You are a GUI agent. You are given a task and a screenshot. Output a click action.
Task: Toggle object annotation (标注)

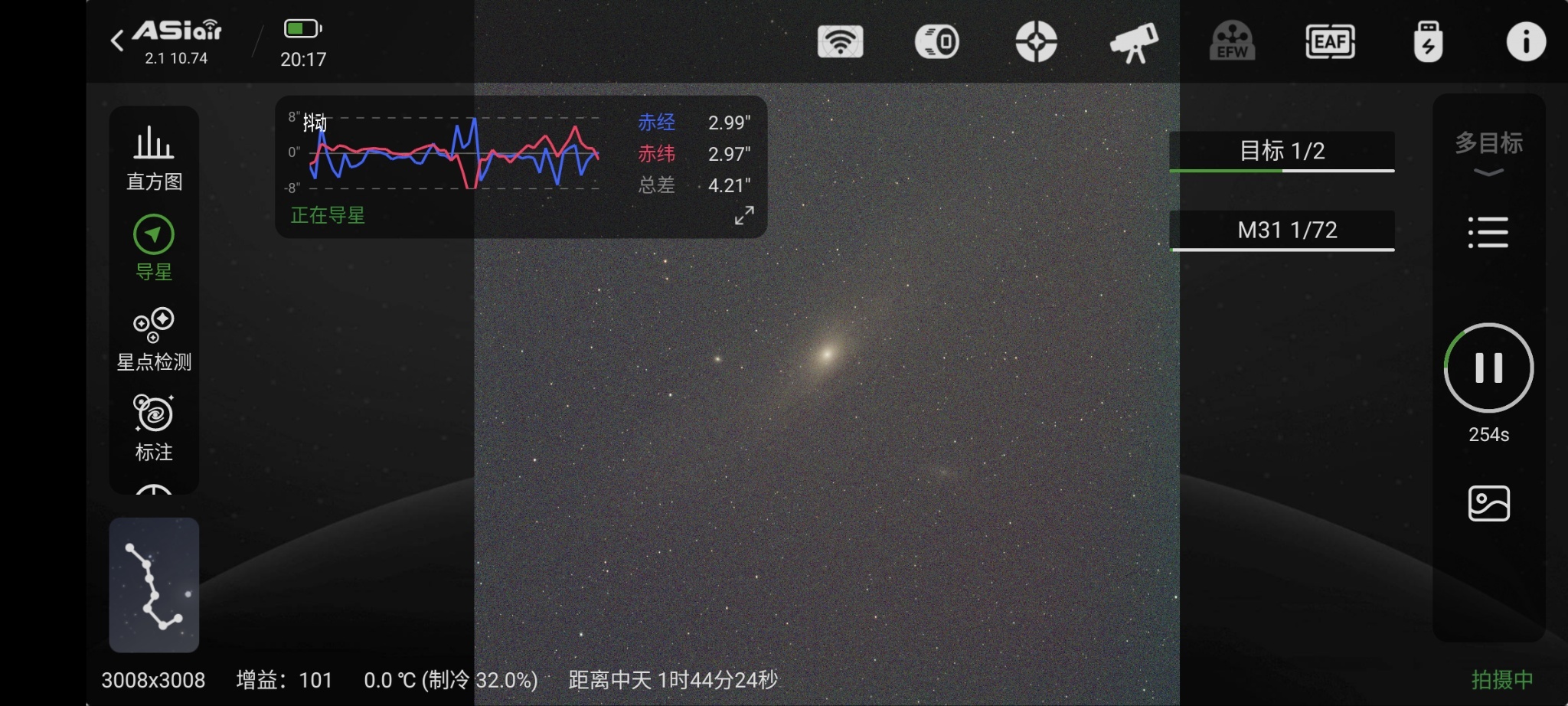pyautogui.click(x=154, y=429)
